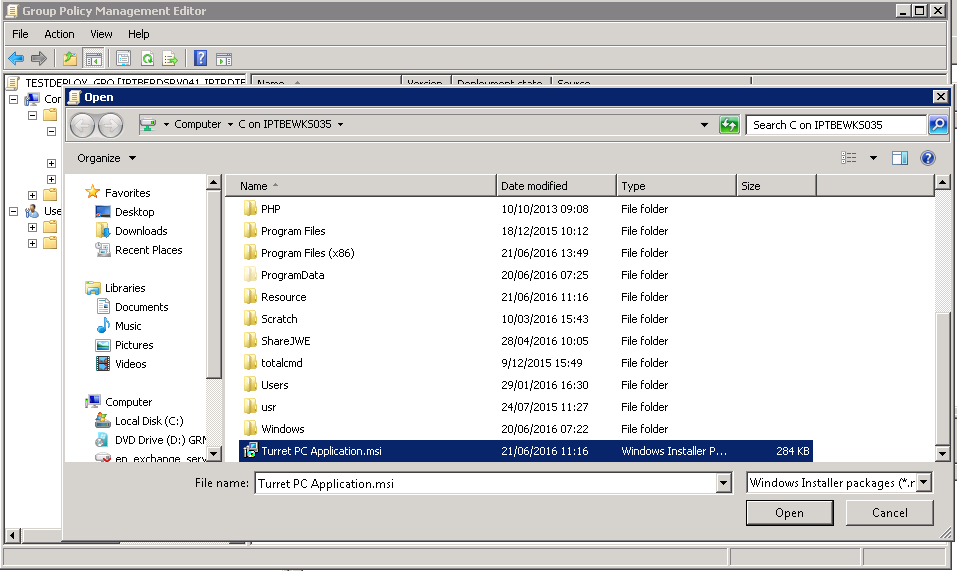Collapse the User Configuration tree node
The height and width of the screenshot is (571, 957).
13,211
